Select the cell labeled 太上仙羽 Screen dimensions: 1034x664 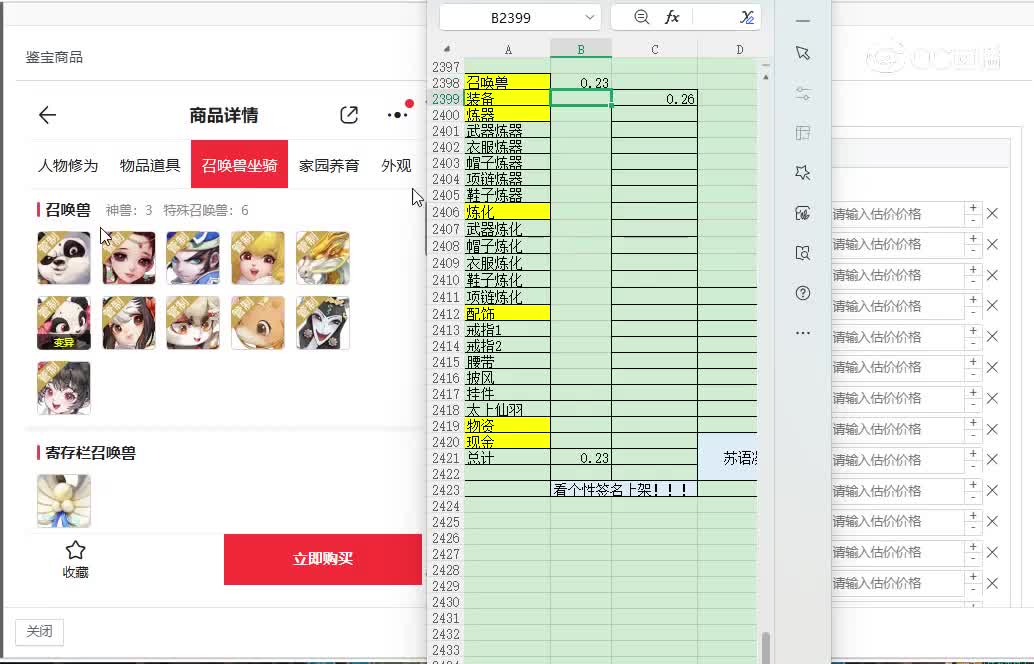pos(508,409)
